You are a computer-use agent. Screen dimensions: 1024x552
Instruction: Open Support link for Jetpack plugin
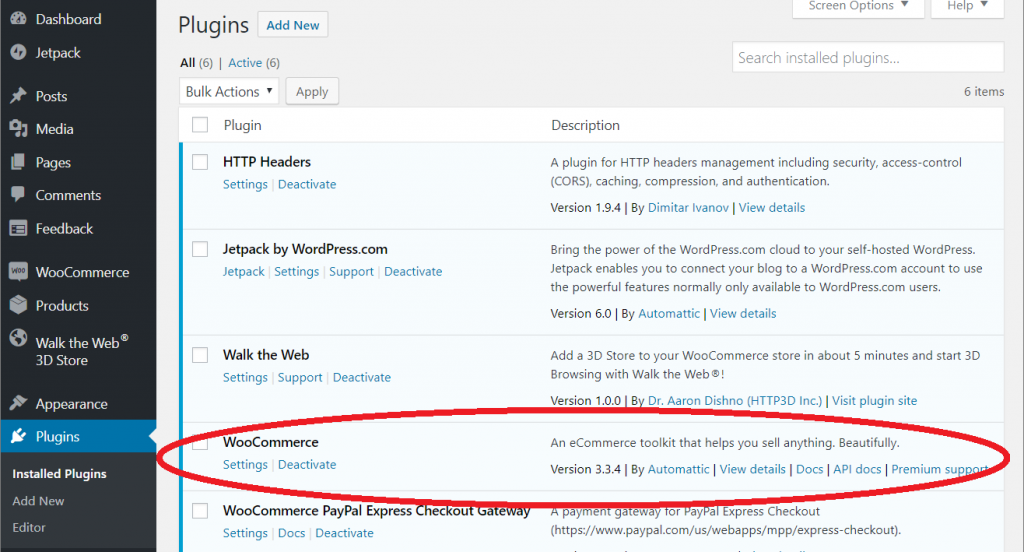351,272
